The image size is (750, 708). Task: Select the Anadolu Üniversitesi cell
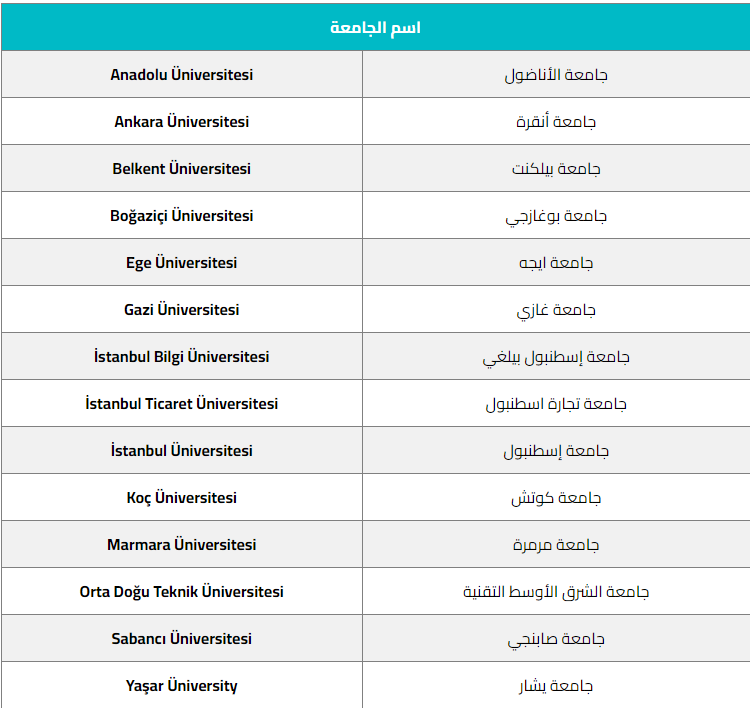point(182,75)
